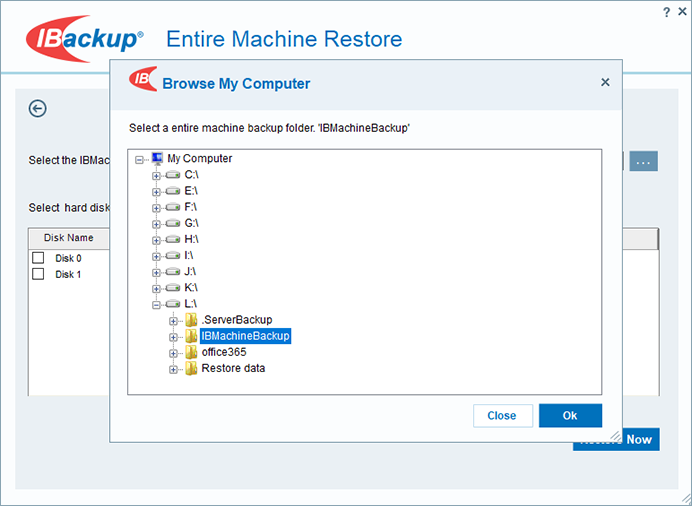
Task: Select the E:\ drive label
Action: (191, 191)
